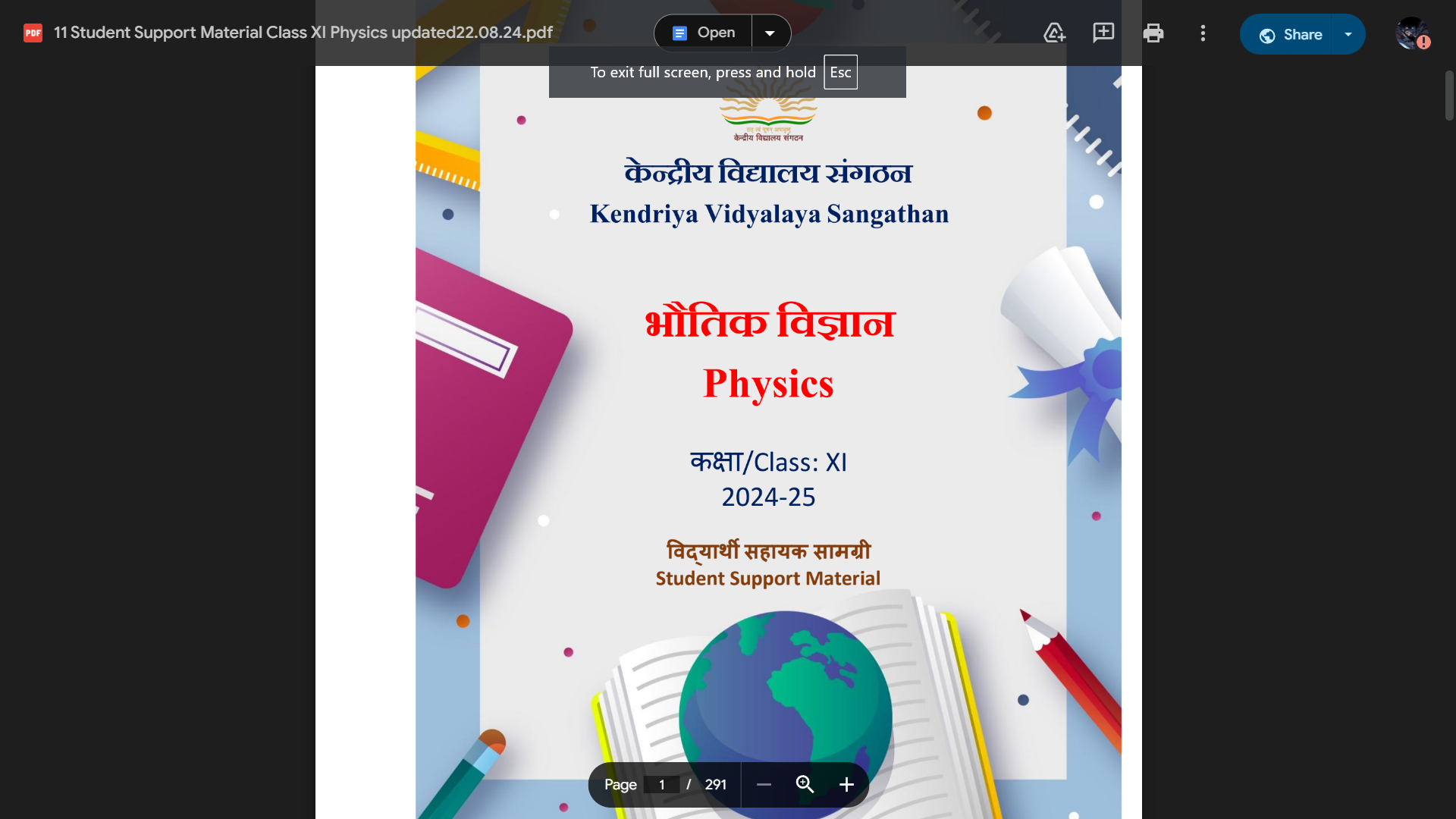Click the red PDF file type icon

pyautogui.click(x=33, y=33)
